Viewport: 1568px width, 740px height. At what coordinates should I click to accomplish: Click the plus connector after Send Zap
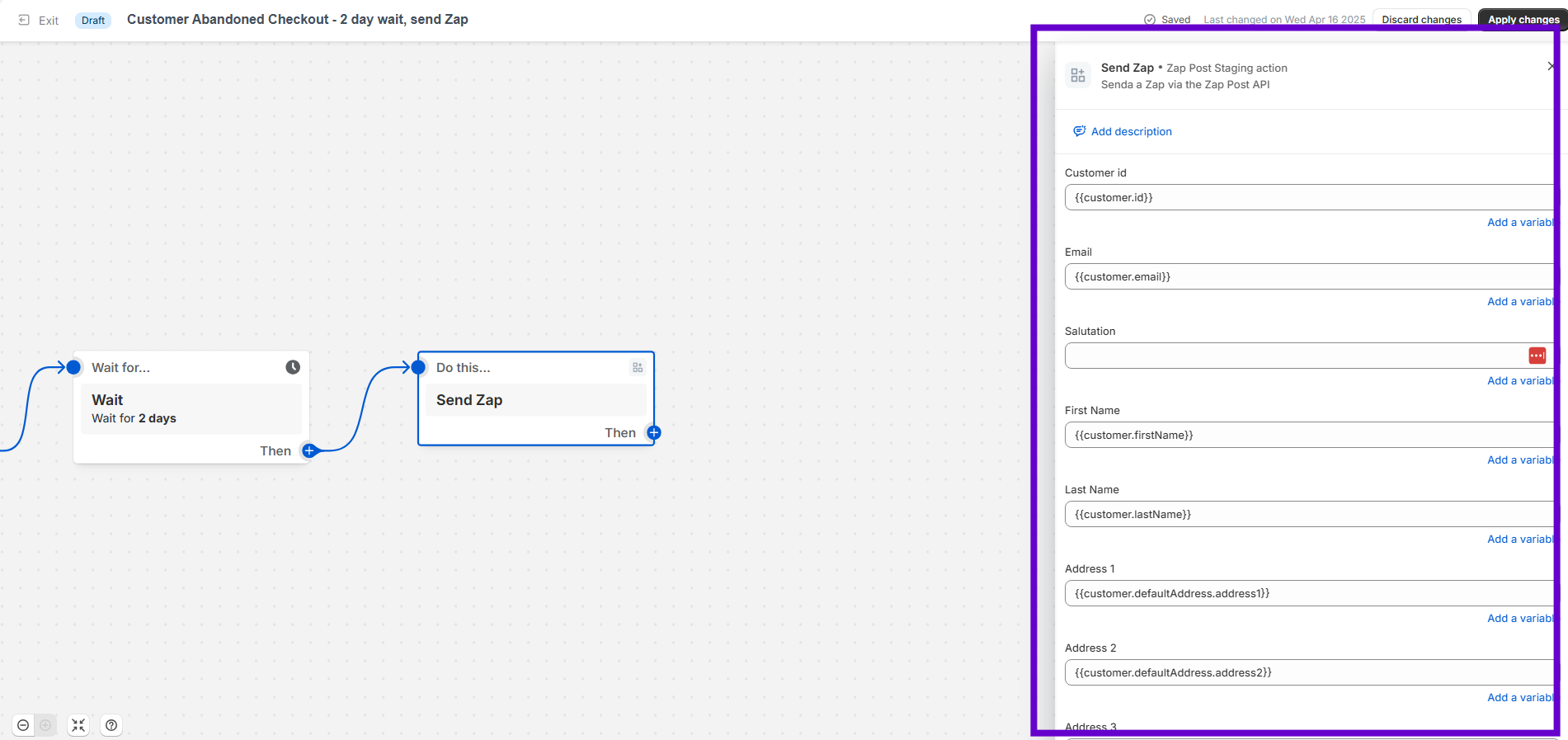tap(654, 432)
